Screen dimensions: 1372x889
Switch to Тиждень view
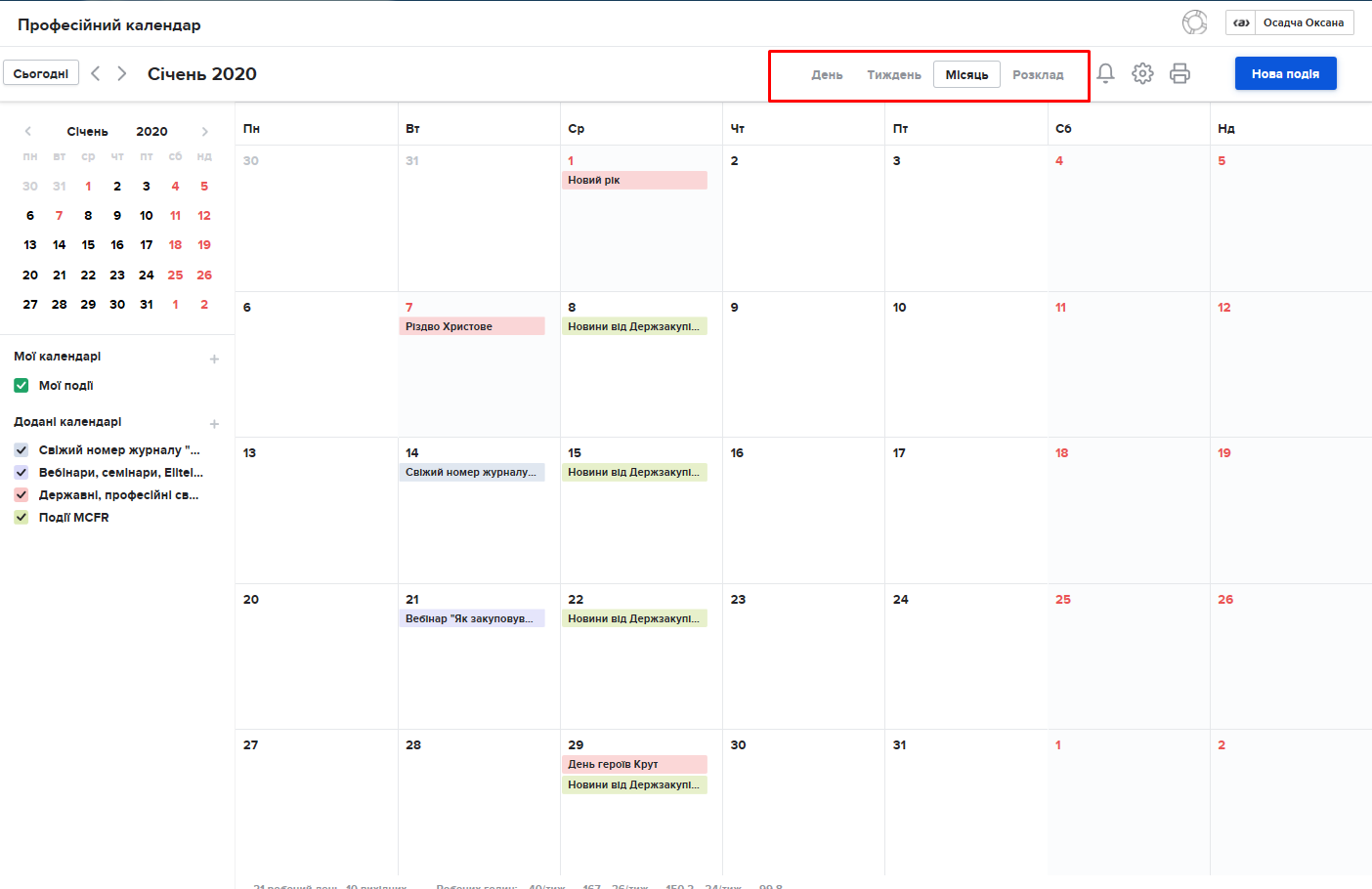pos(893,75)
